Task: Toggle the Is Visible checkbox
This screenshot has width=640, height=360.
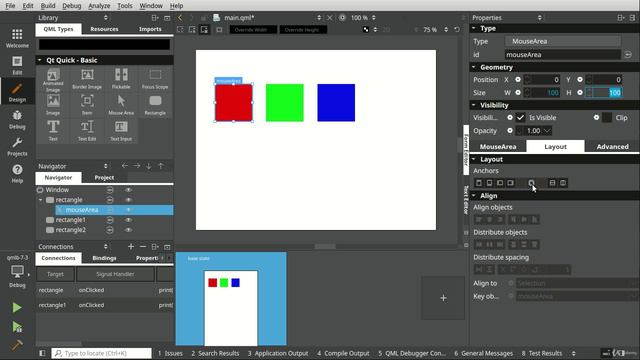Action: click(520, 118)
